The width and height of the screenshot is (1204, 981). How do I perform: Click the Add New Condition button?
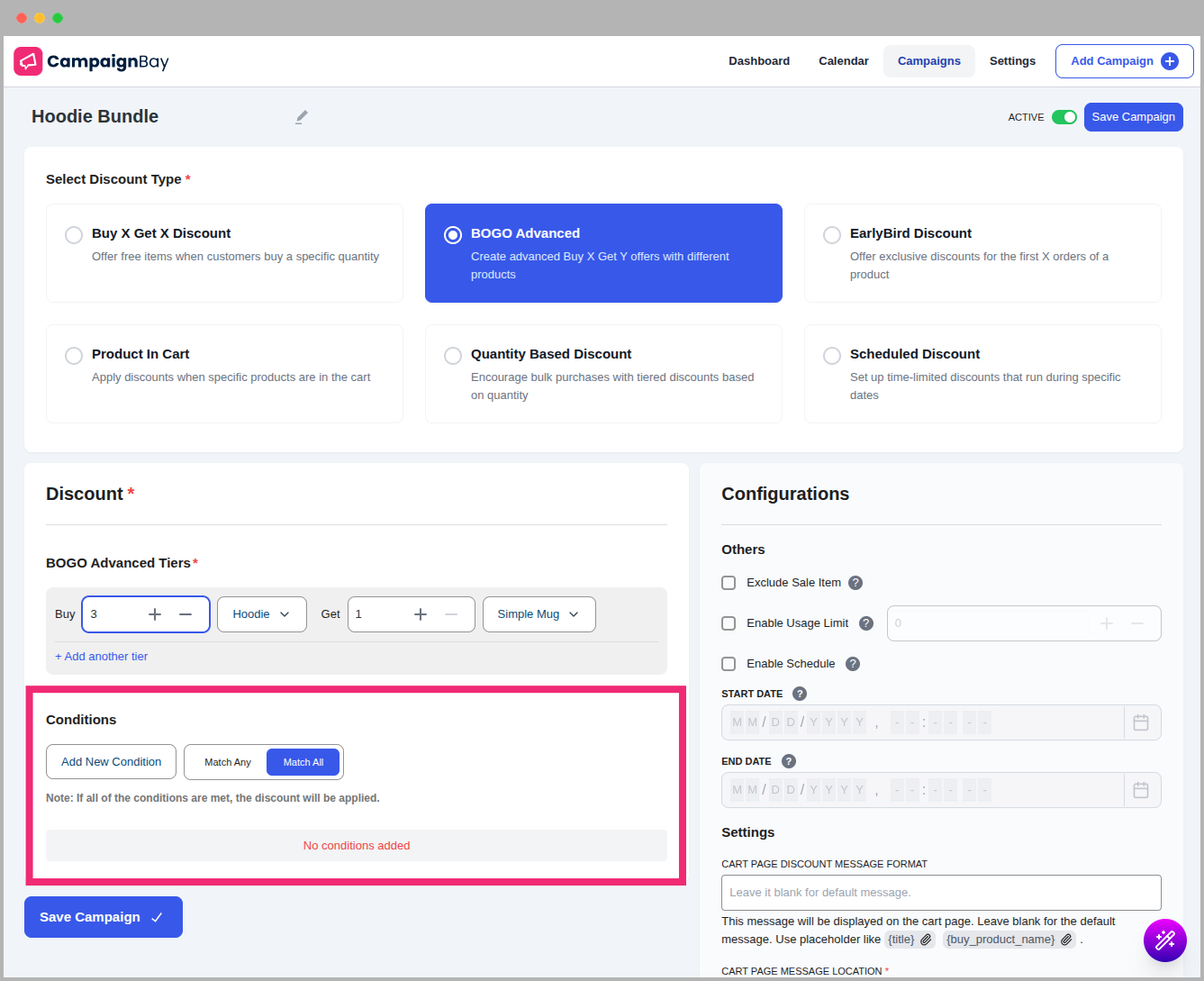(111, 761)
